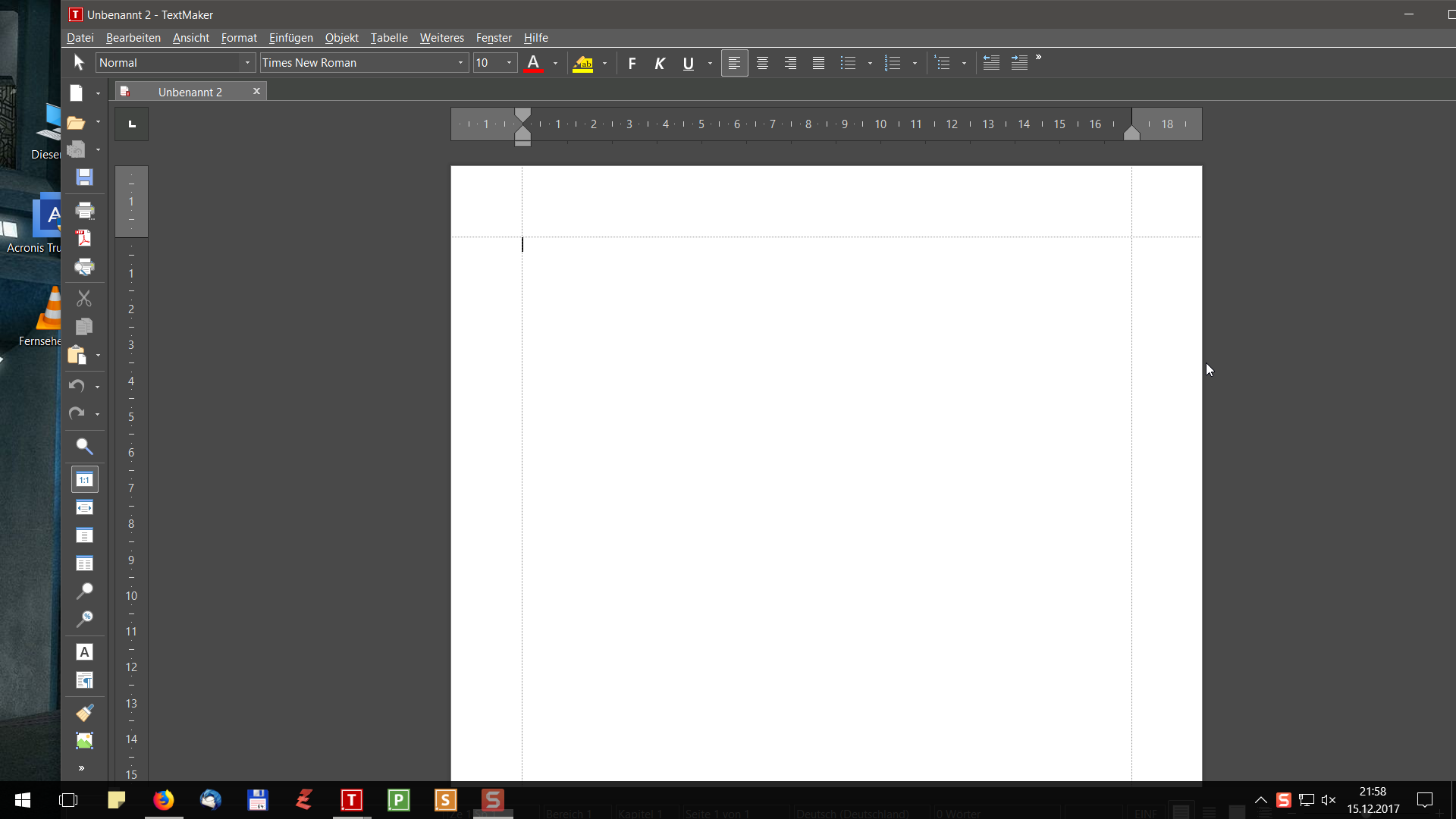Redo the last undone action
This screenshot has width=1456, height=819.
coord(77,414)
